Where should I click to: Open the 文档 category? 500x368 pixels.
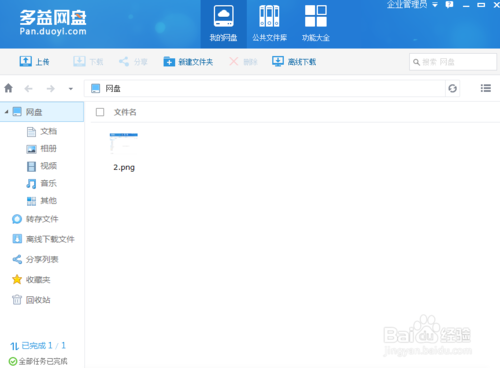tap(42, 131)
